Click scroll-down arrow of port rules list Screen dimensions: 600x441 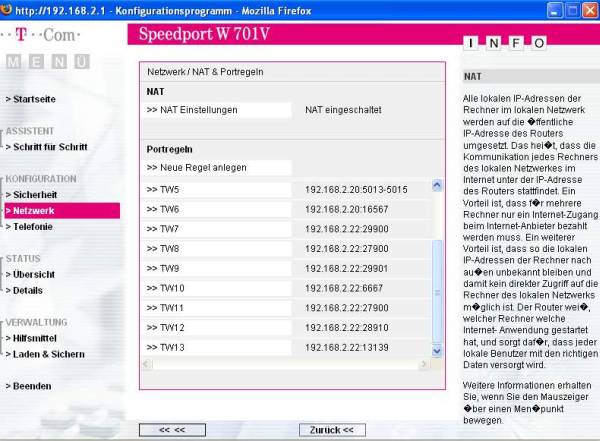click(436, 349)
